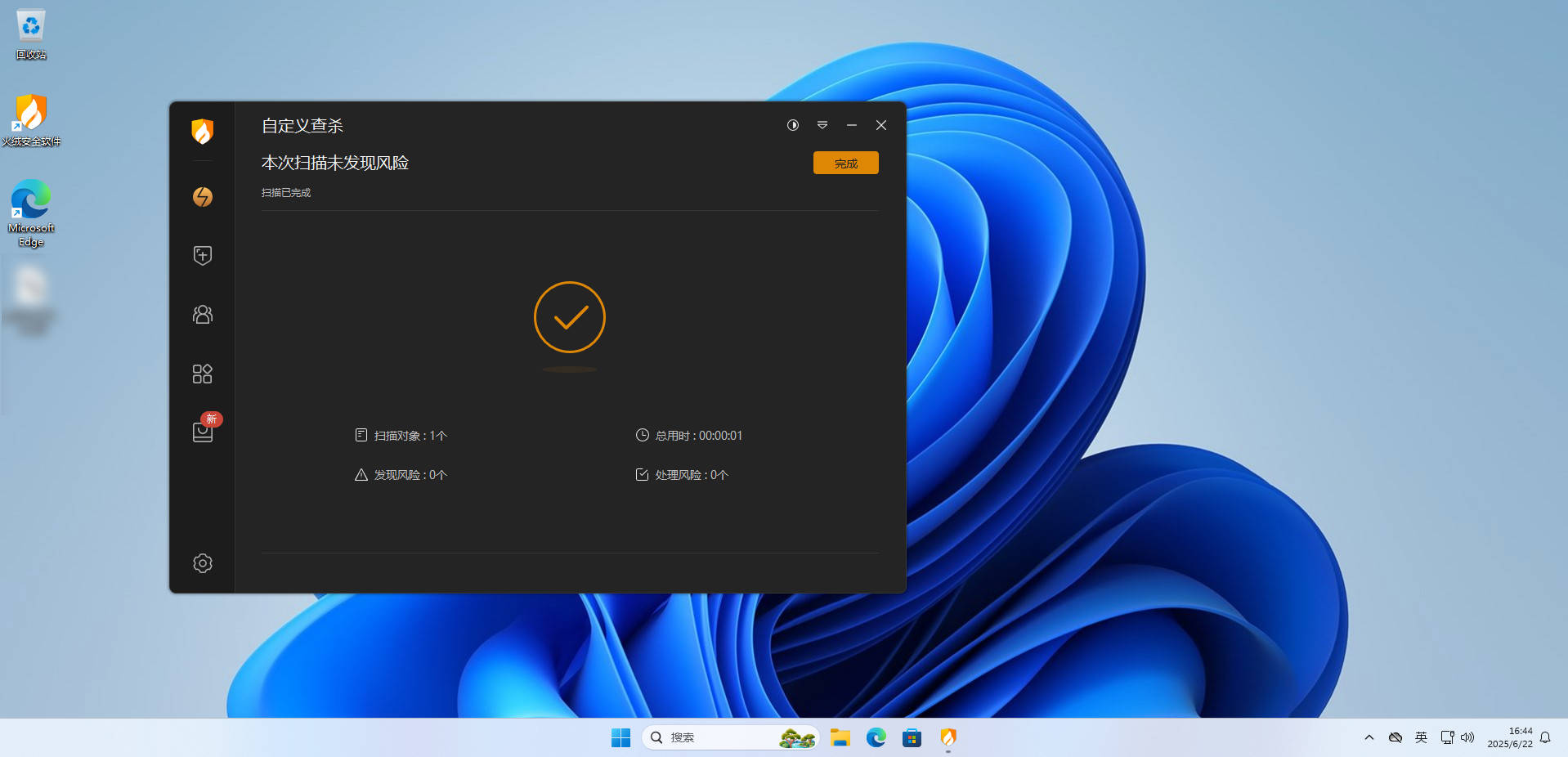Switch the 英 input method indicator

(1422, 738)
